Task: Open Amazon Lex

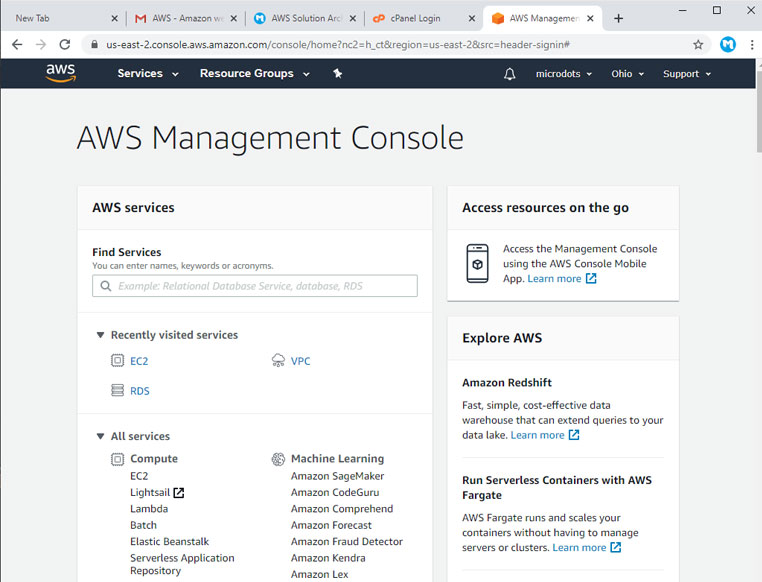Action: tap(319, 574)
